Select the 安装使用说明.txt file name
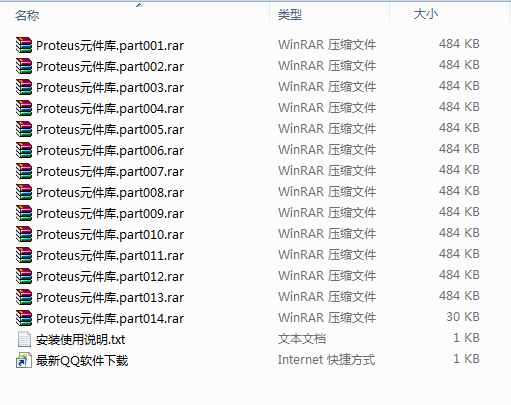This screenshot has width=511, height=405. pyautogui.click(x=80, y=340)
